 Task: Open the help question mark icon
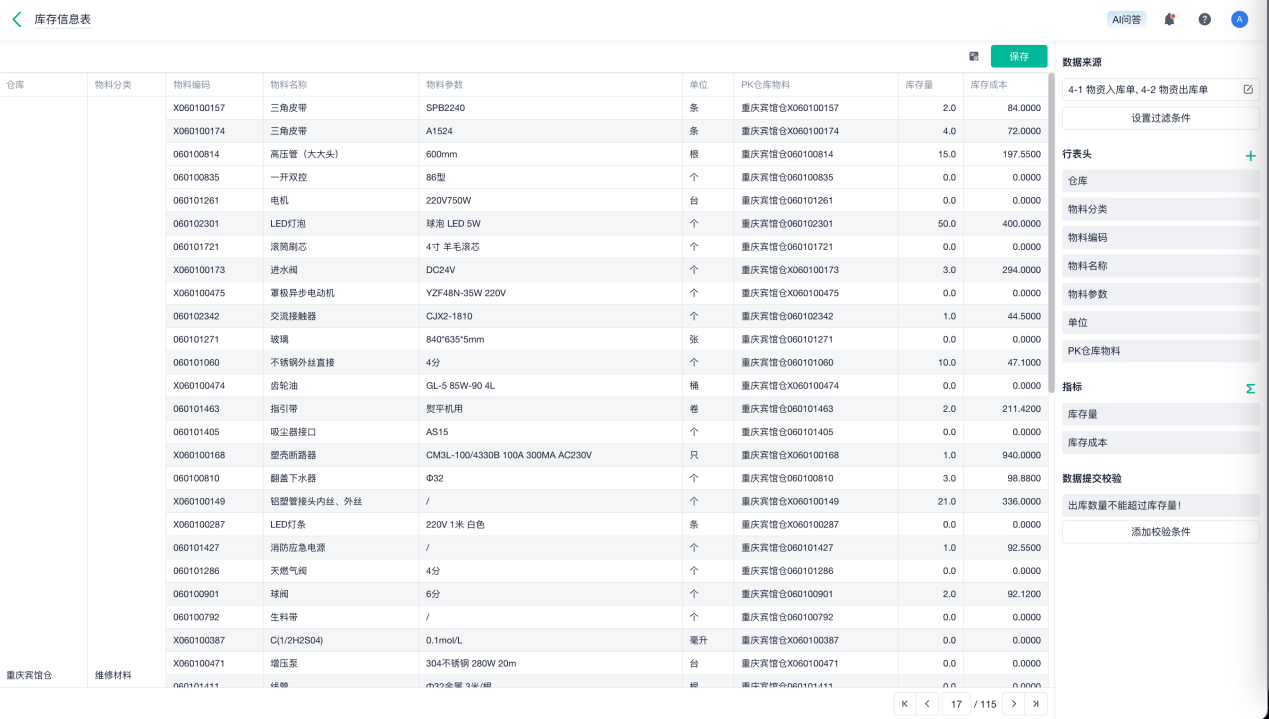pyautogui.click(x=1204, y=19)
